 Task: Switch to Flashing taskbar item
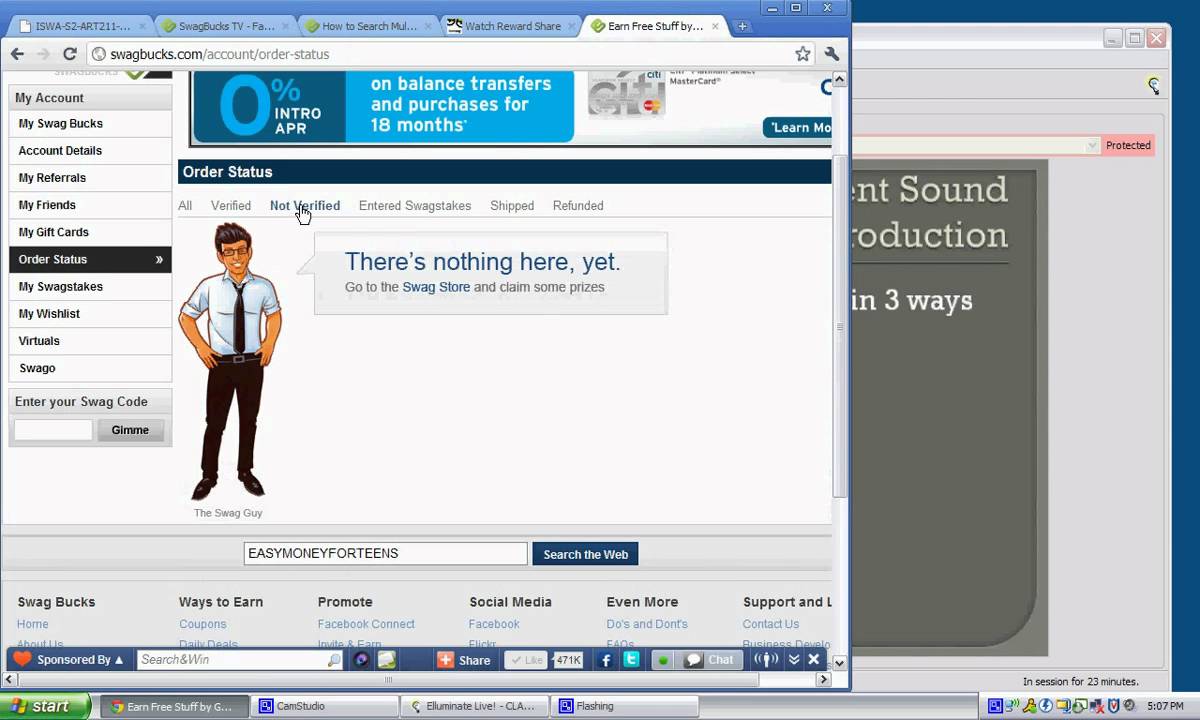[x=623, y=706]
